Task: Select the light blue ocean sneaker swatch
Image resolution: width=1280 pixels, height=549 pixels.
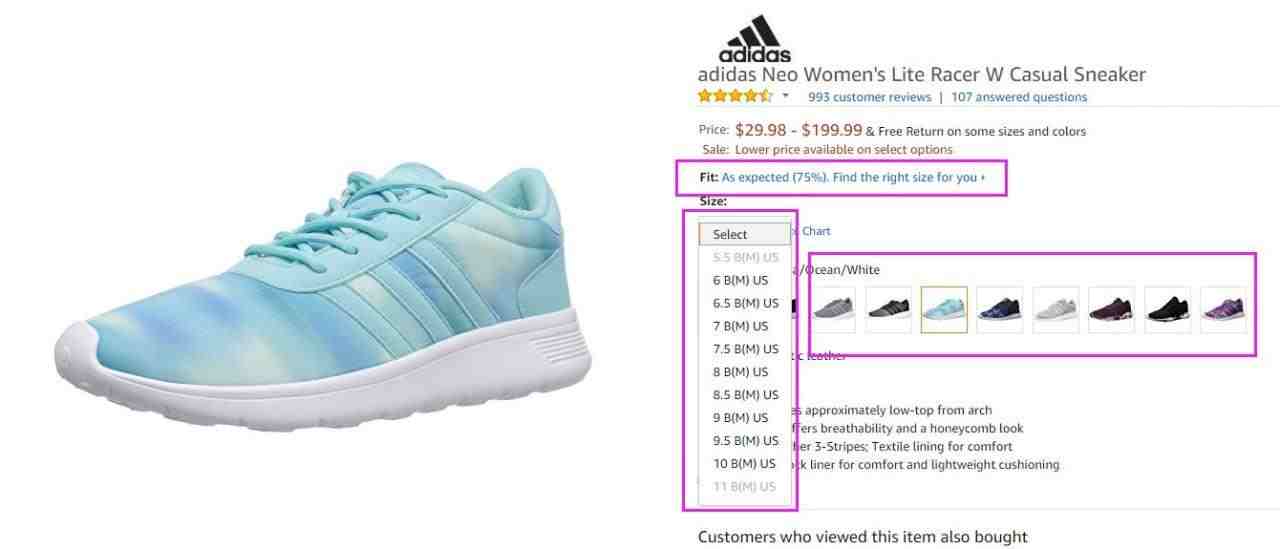Action: [944, 310]
